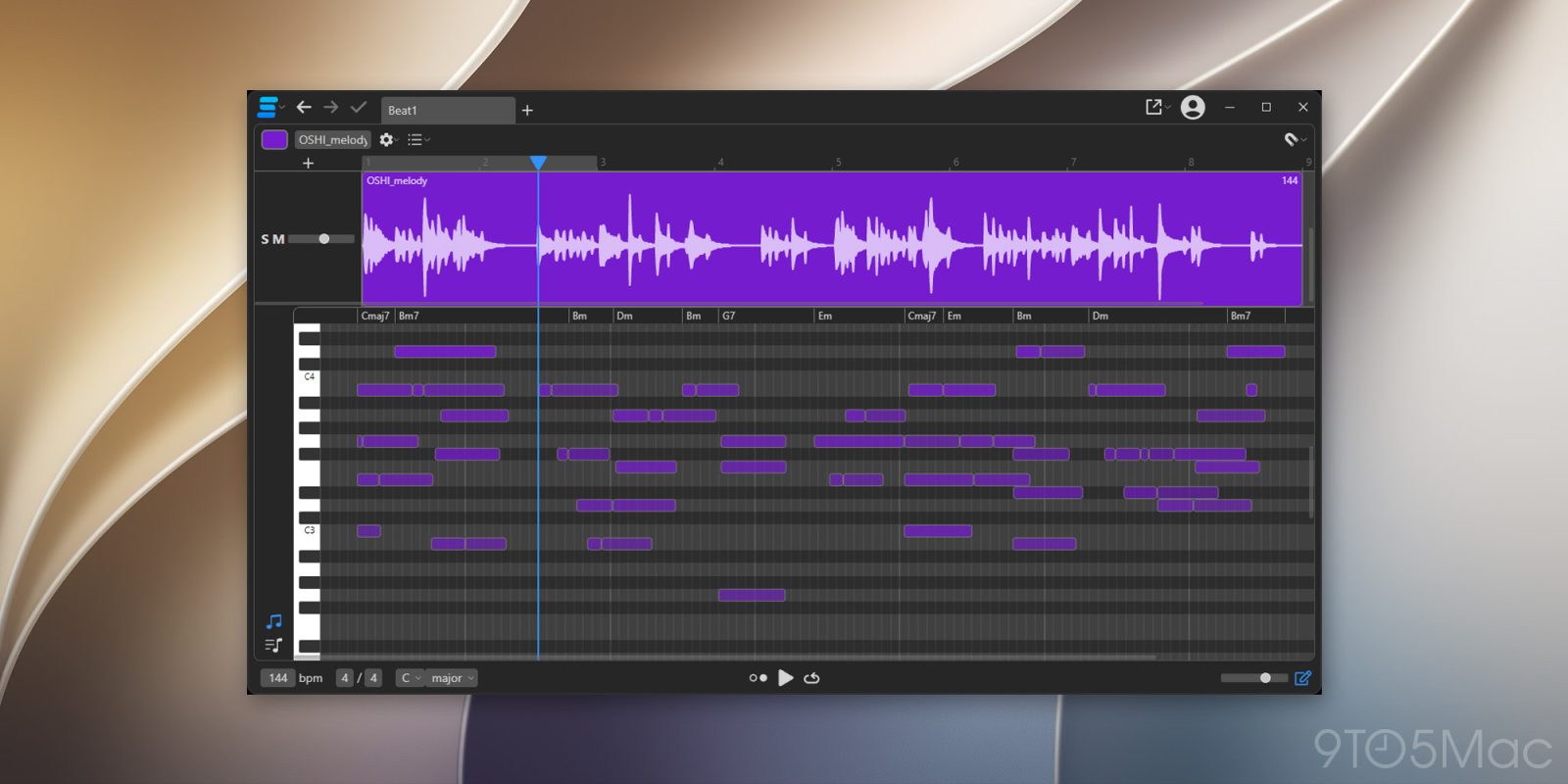The height and width of the screenshot is (784, 1568).
Task: Add a new tab with plus button
Action: click(527, 111)
